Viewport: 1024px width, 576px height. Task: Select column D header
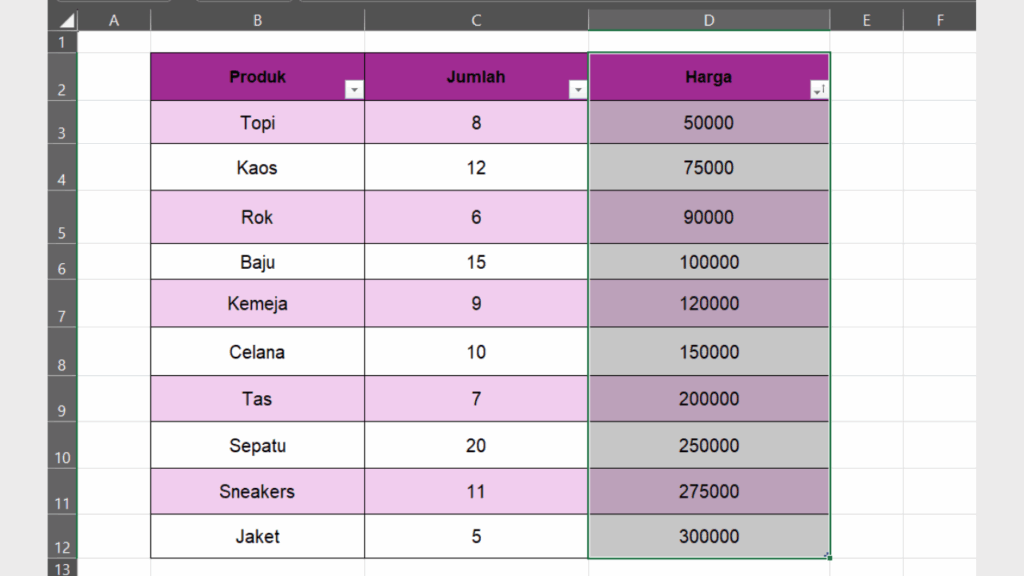(x=709, y=20)
